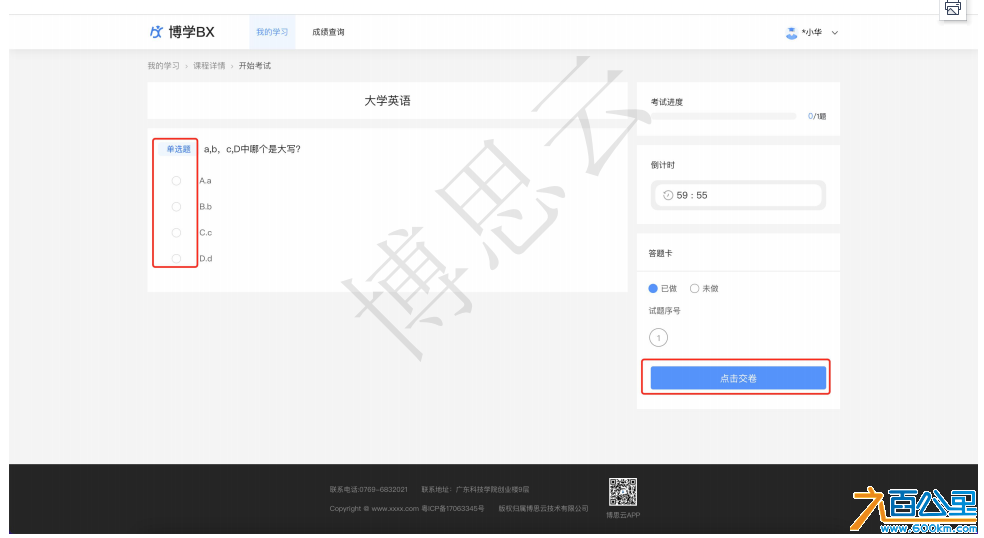Go to 我的学习 in breadcrumb
Screen dimensions: 984x538
point(163,66)
